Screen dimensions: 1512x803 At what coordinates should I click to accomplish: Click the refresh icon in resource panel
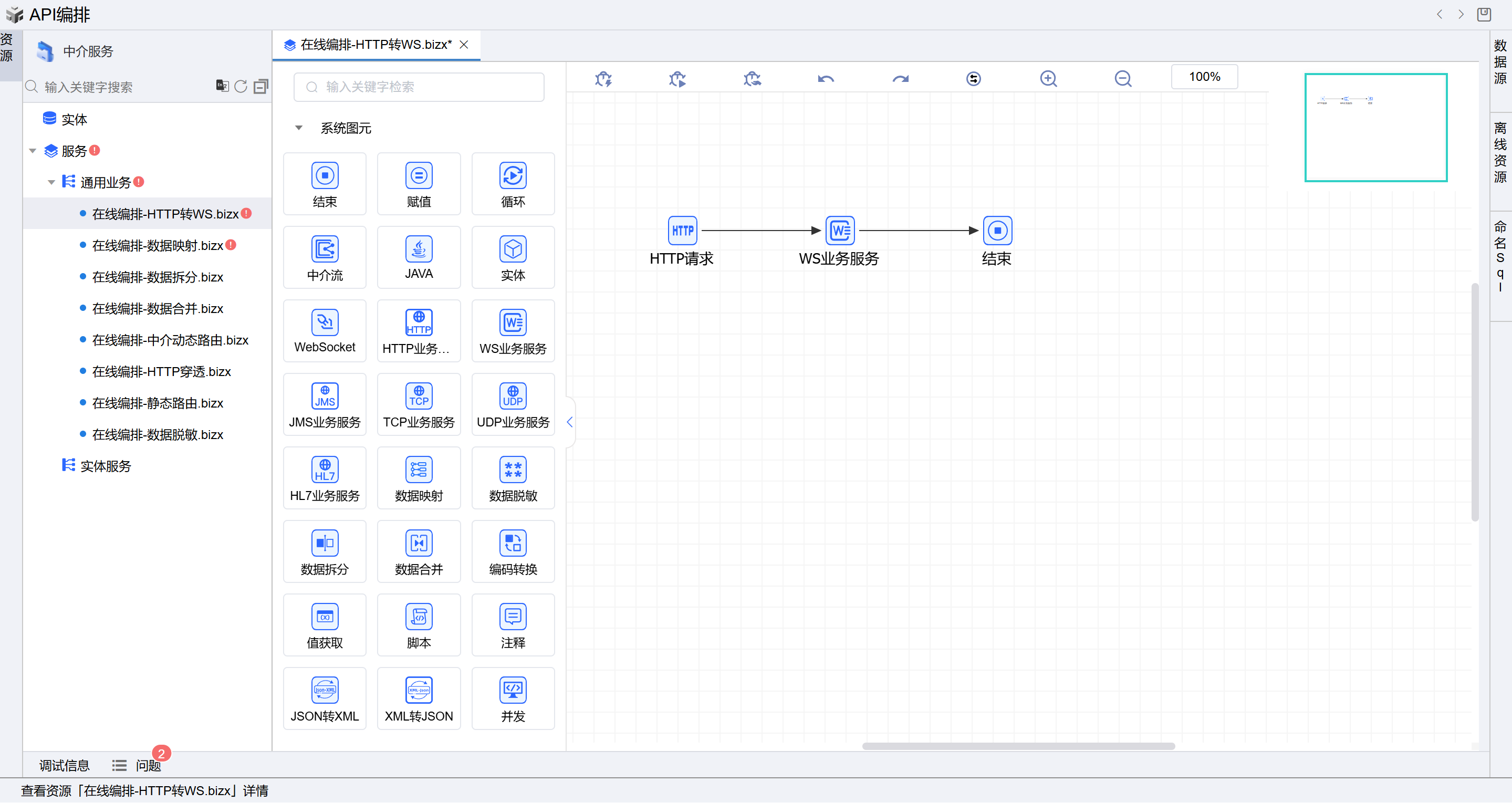(x=241, y=87)
